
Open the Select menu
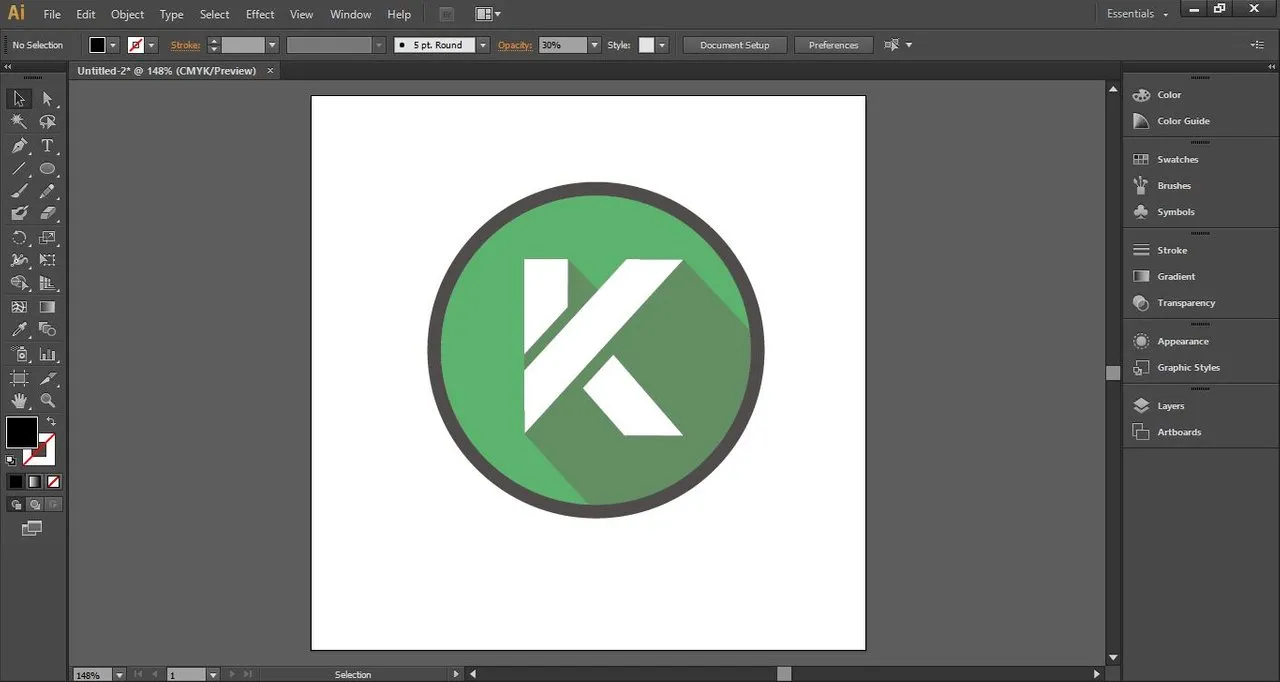coord(215,14)
